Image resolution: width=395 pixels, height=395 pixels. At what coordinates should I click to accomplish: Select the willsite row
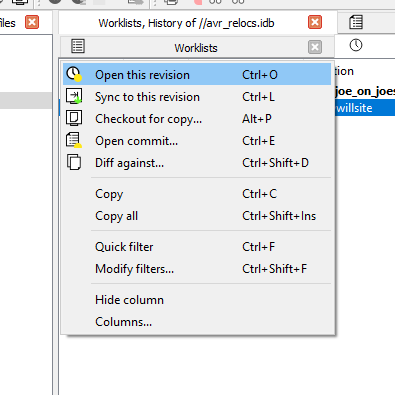(x=365, y=108)
